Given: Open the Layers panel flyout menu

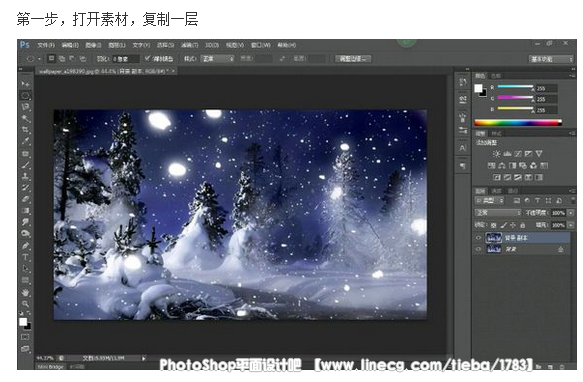Looking at the screenshot, I should 572,191.
